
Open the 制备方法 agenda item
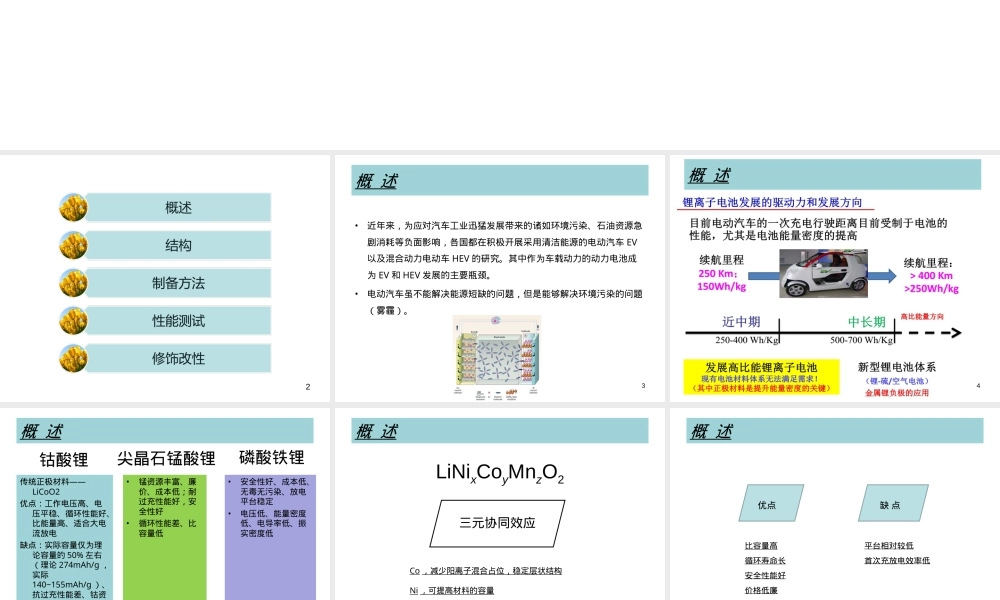tap(179, 283)
